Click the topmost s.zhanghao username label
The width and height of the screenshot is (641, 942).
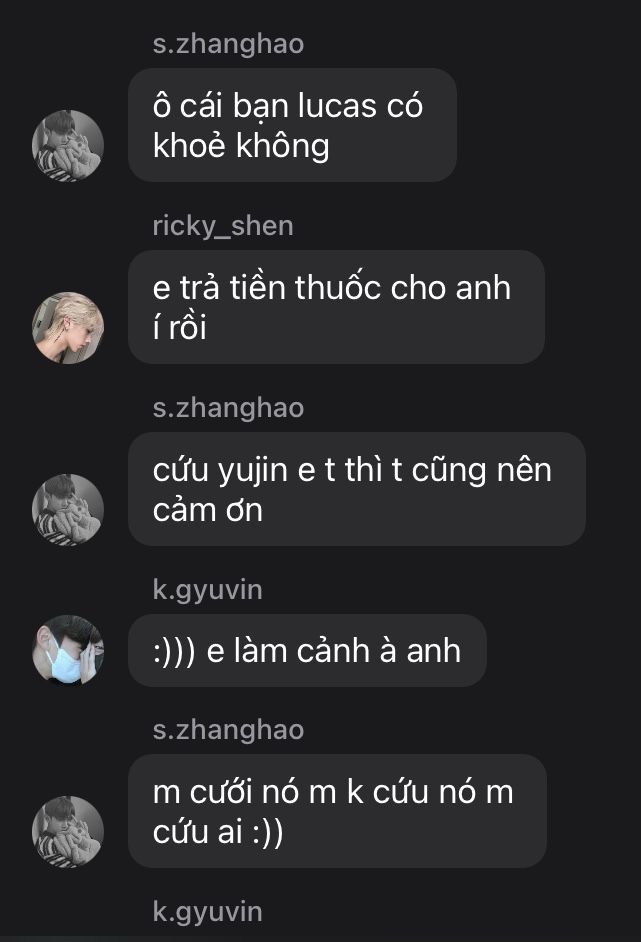pos(228,44)
